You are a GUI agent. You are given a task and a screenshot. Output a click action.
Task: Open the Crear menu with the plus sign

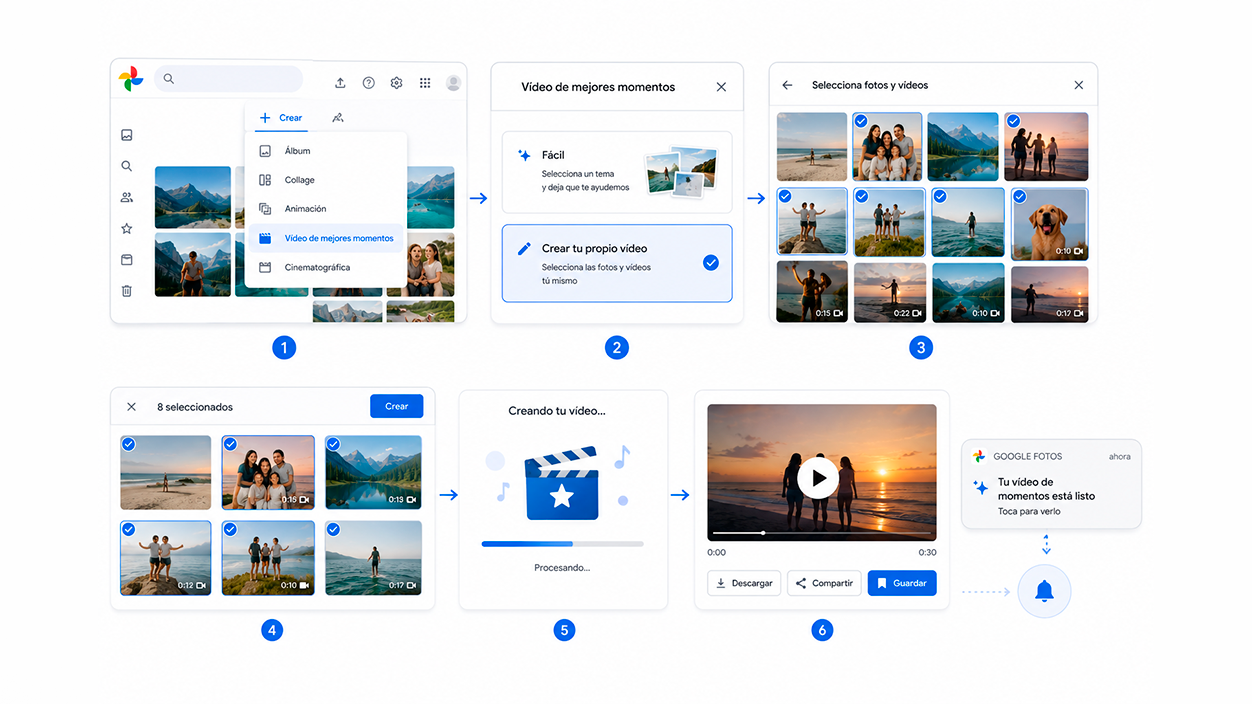coord(280,118)
